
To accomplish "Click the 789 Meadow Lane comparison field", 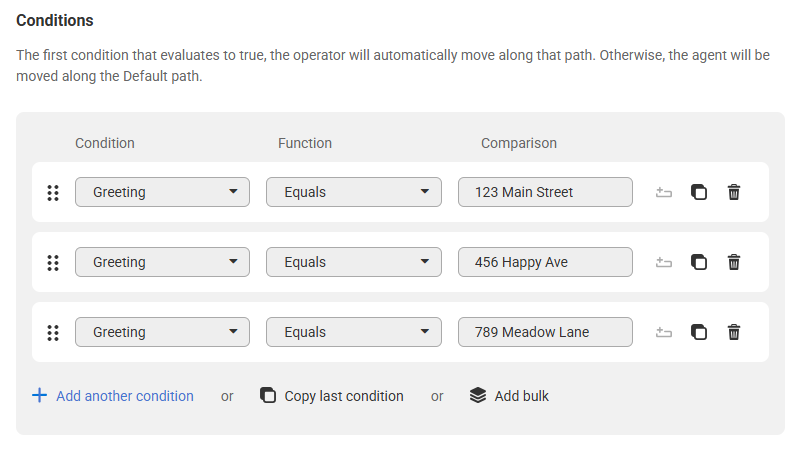I will pos(545,332).
